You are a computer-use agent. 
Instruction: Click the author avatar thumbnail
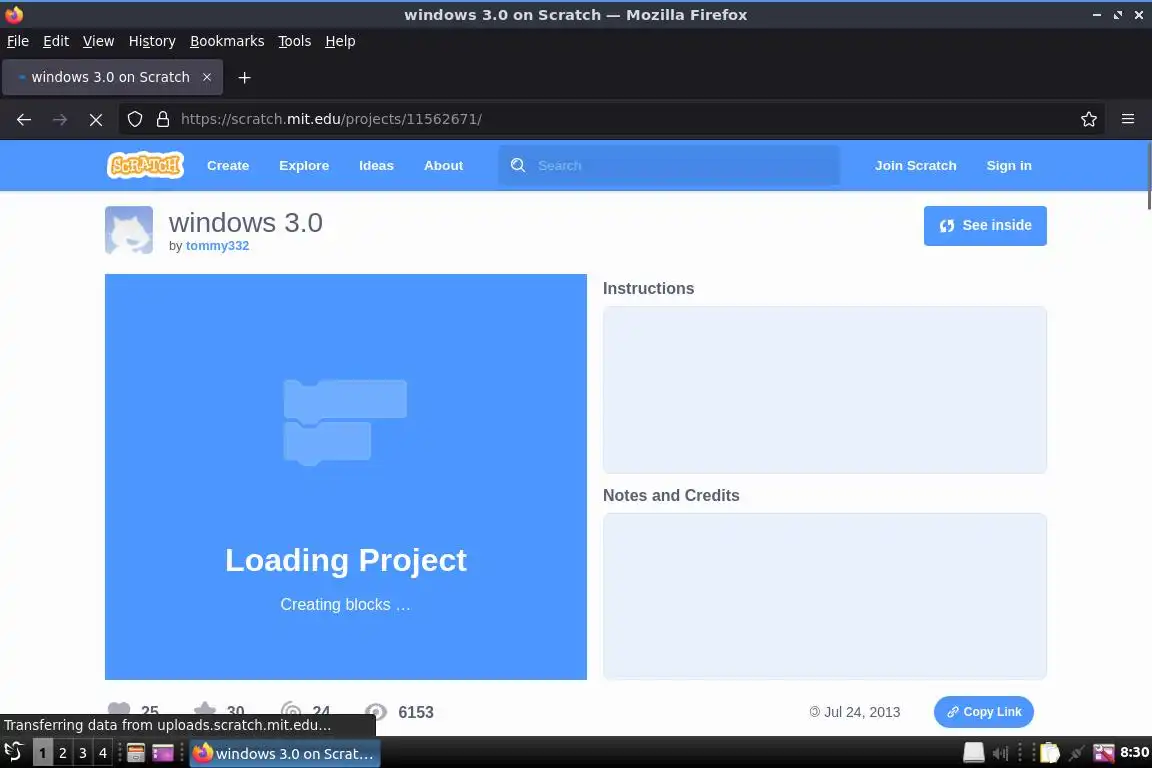click(129, 230)
